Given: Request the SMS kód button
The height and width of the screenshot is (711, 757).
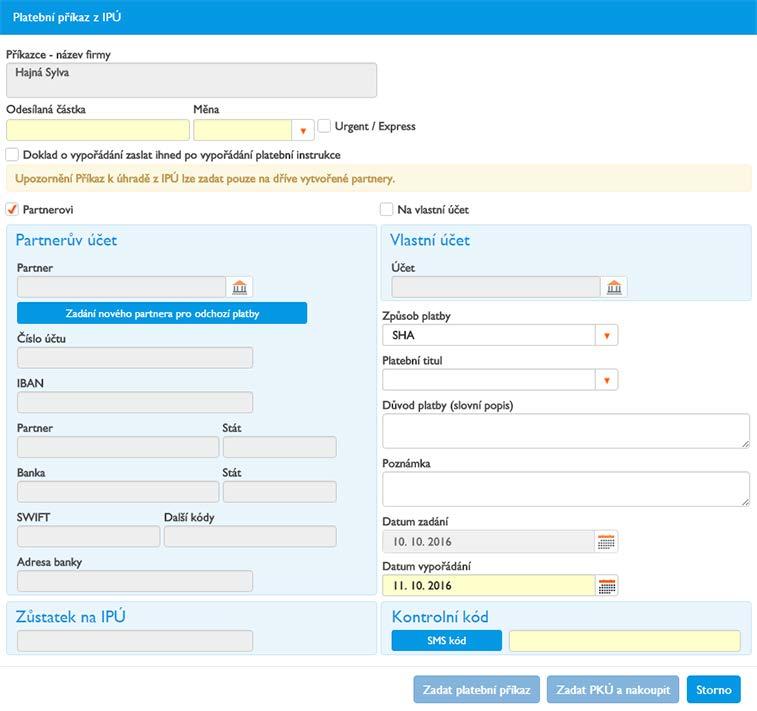Looking at the screenshot, I should (x=447, y=641).
